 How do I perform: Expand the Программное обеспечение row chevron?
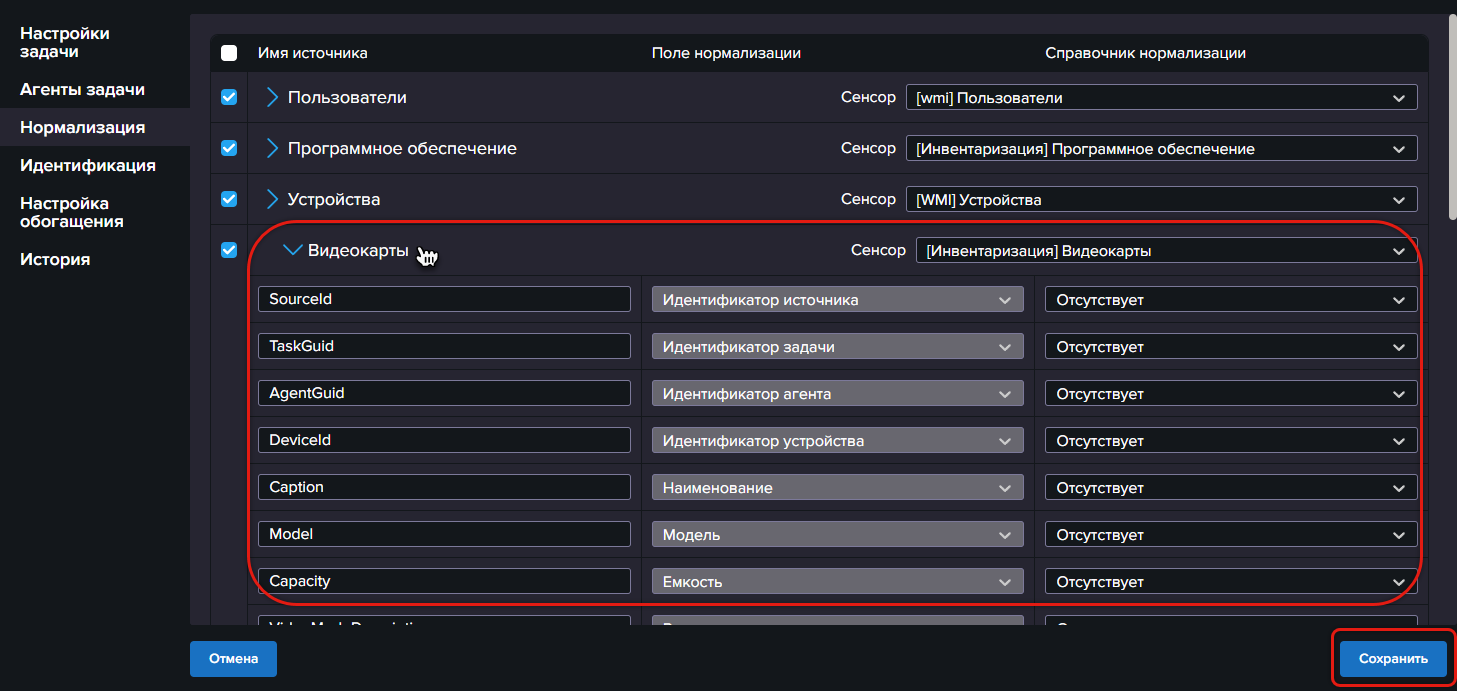(272, 148)
